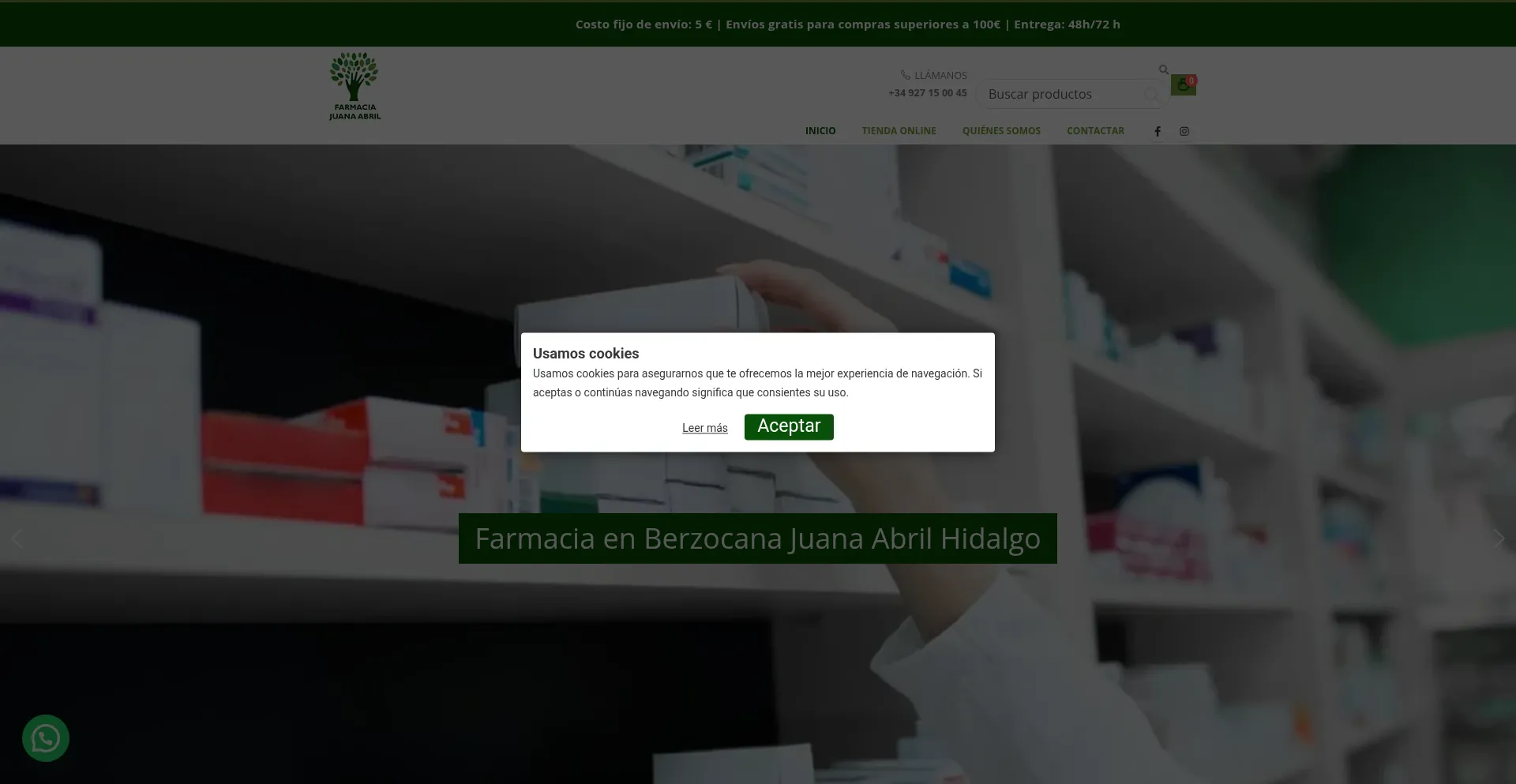Click the Farmacia Juana Abril tree logo

355,87
